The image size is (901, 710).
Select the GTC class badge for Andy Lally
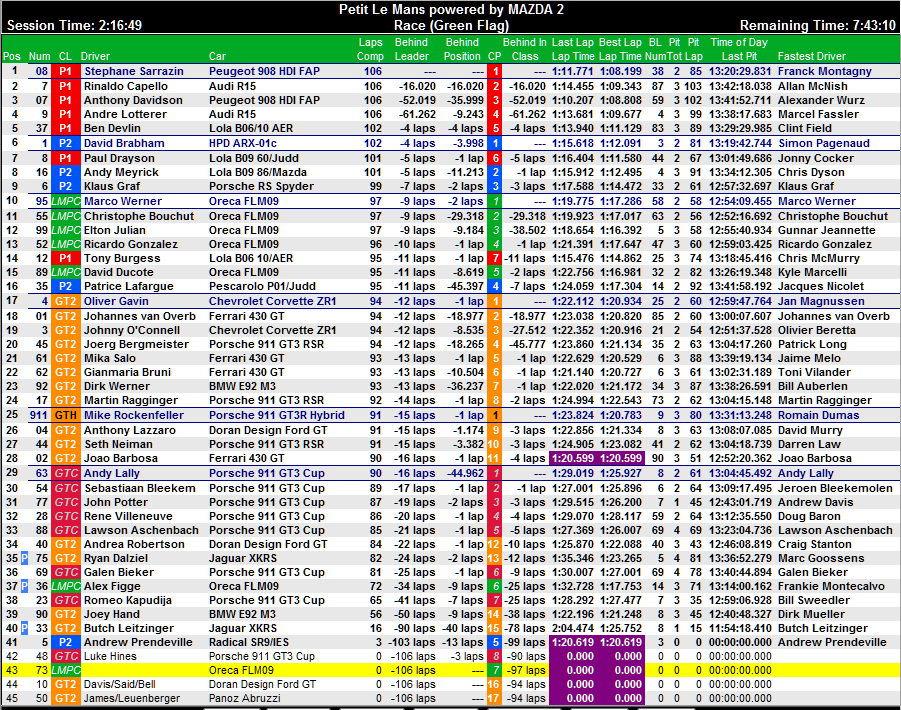click(66, 473)
